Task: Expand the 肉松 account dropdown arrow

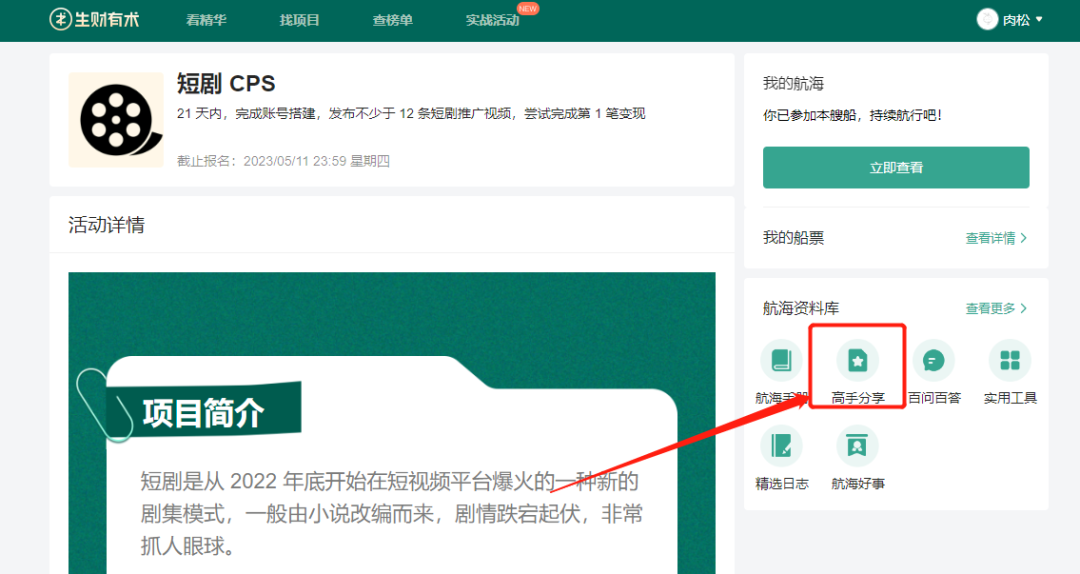Action: (1039, 19)
